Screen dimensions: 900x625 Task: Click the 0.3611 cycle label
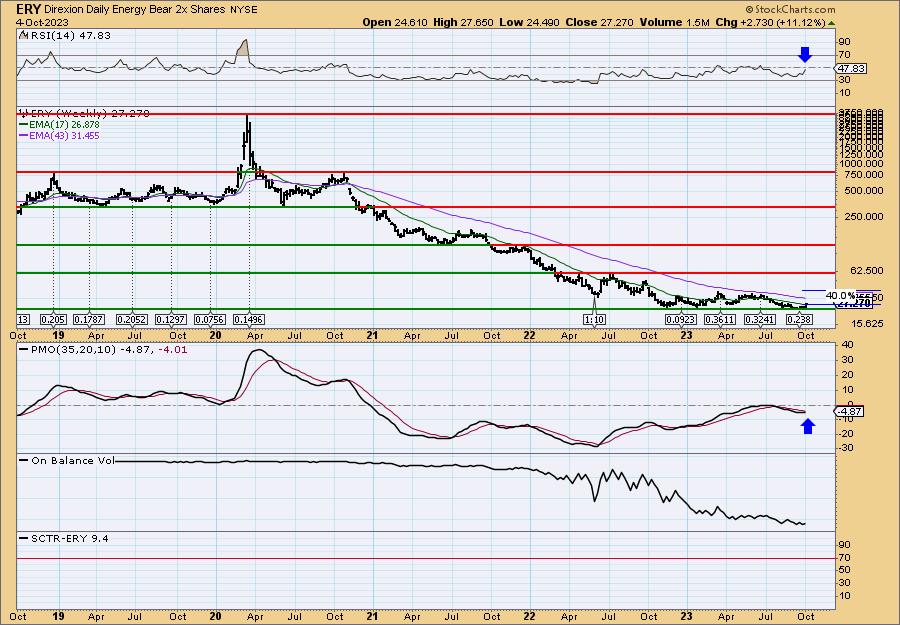[x=720, y=320]
